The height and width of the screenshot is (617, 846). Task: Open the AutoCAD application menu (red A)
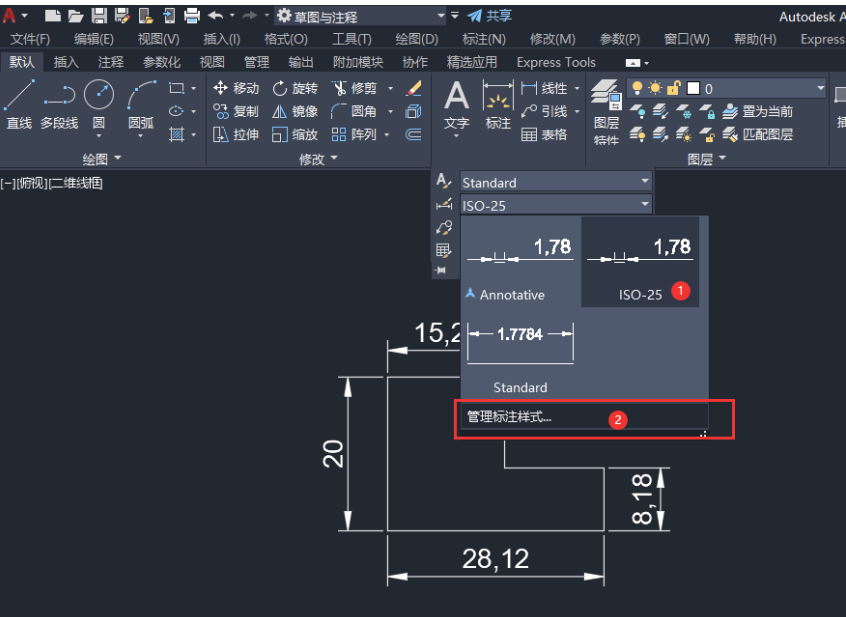tap(9, 16)
